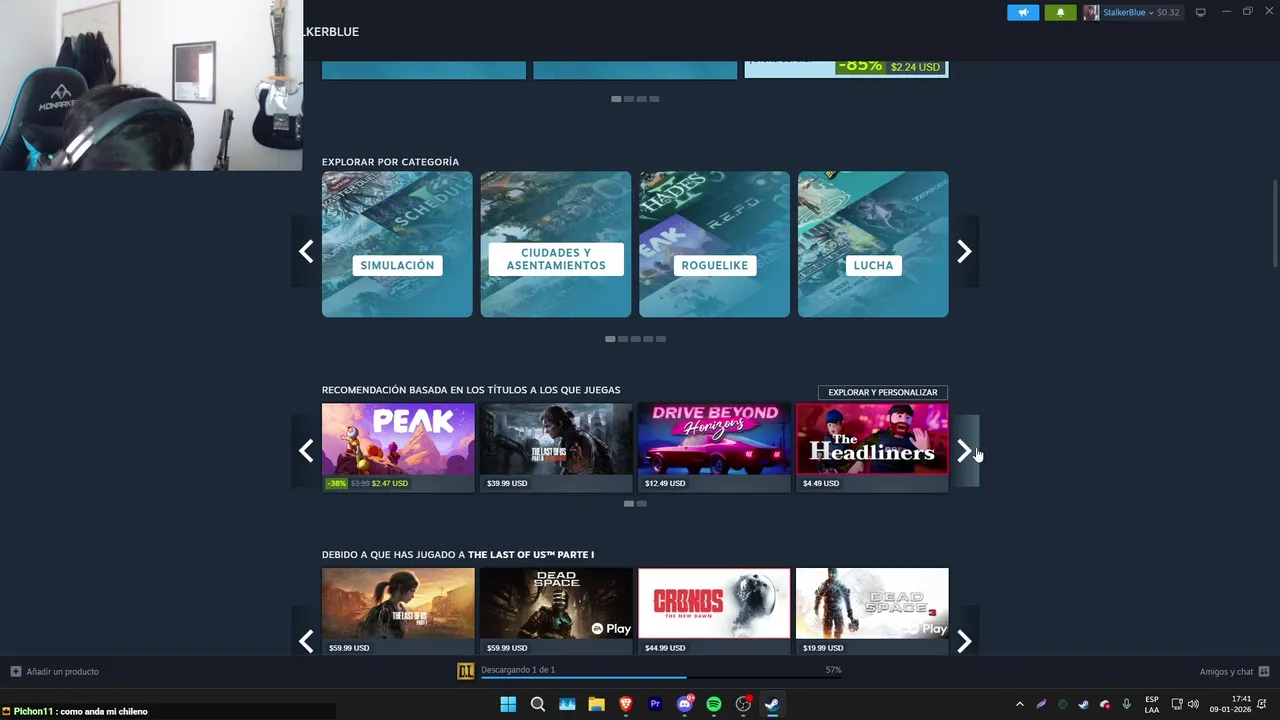Image resolution: width=1280 pixels, height=720 pixels.
Task: Open volume control in system tray
Action: 1193,704
